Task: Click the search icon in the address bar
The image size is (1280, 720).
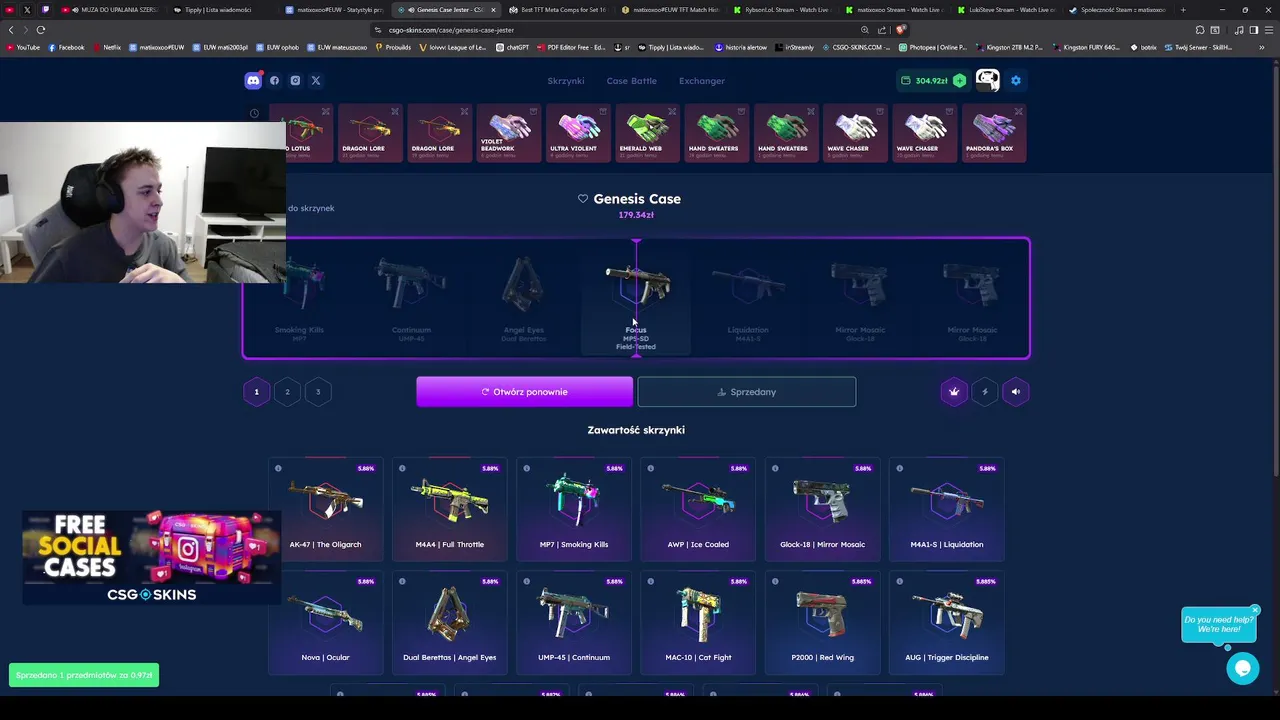Action: point(865,30)
